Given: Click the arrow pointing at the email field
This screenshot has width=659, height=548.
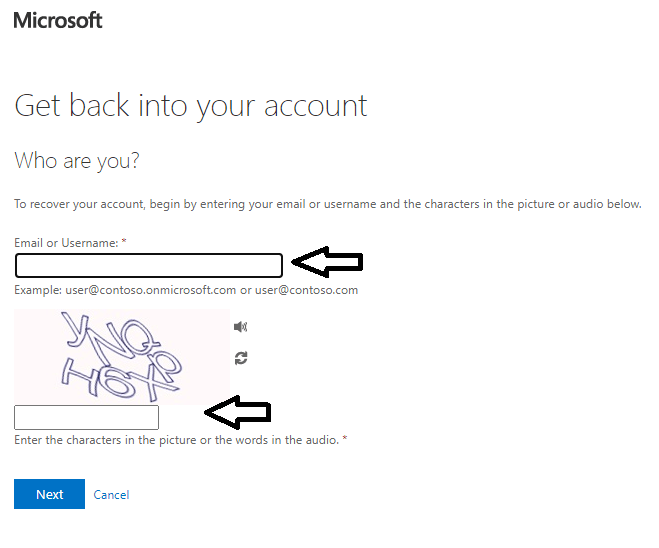Looking at the screenshot, I should 327,262.
